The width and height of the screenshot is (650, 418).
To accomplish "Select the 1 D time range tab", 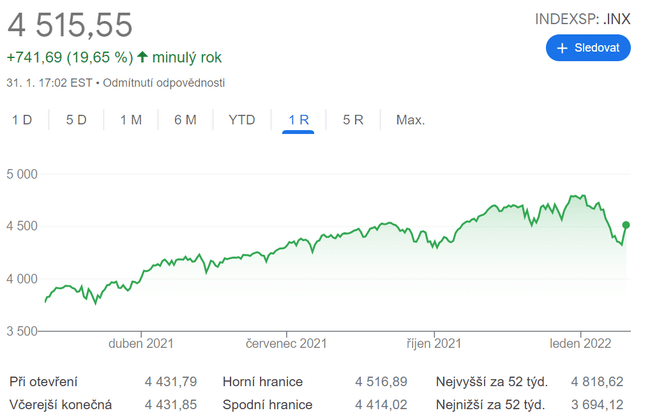I will (22, 120).
